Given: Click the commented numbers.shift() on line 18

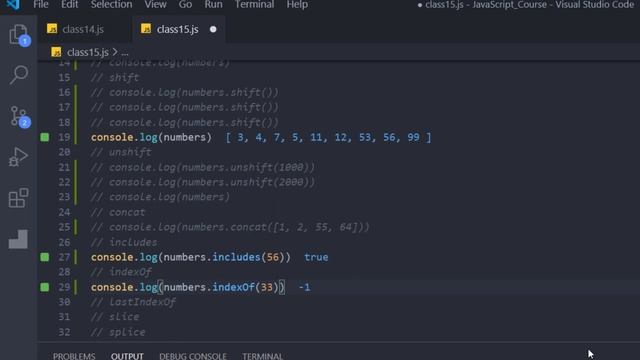Looking at the screenshot, I should [x=185, y=122].
